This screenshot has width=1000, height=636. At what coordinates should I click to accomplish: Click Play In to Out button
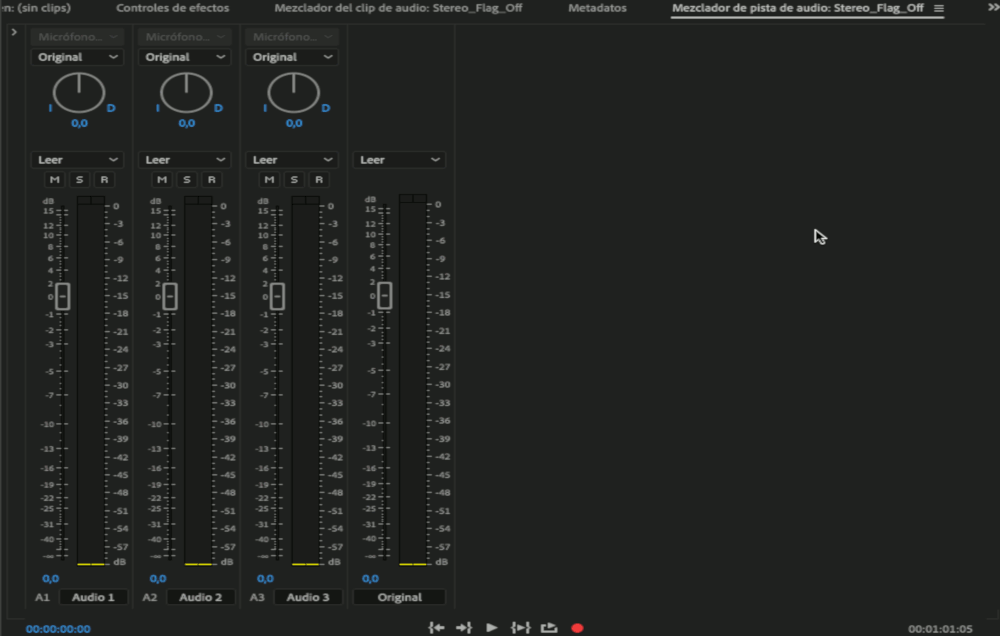520,628
